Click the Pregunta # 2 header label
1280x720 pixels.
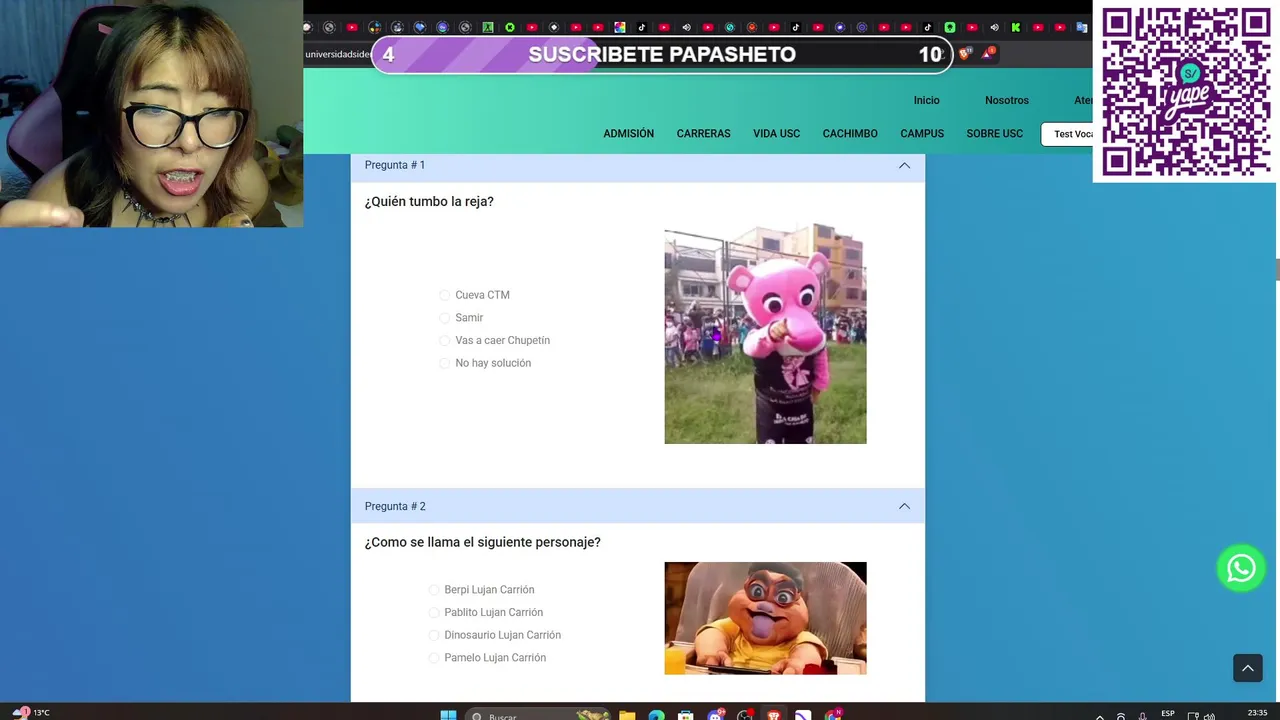[395, 506]
